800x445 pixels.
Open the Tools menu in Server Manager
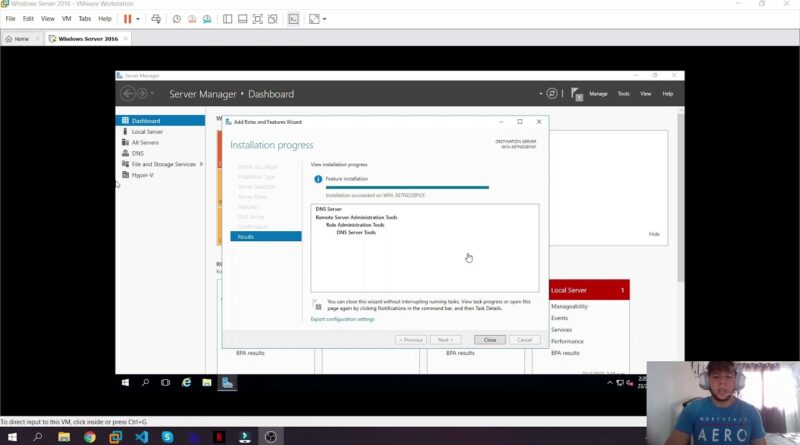623,94
